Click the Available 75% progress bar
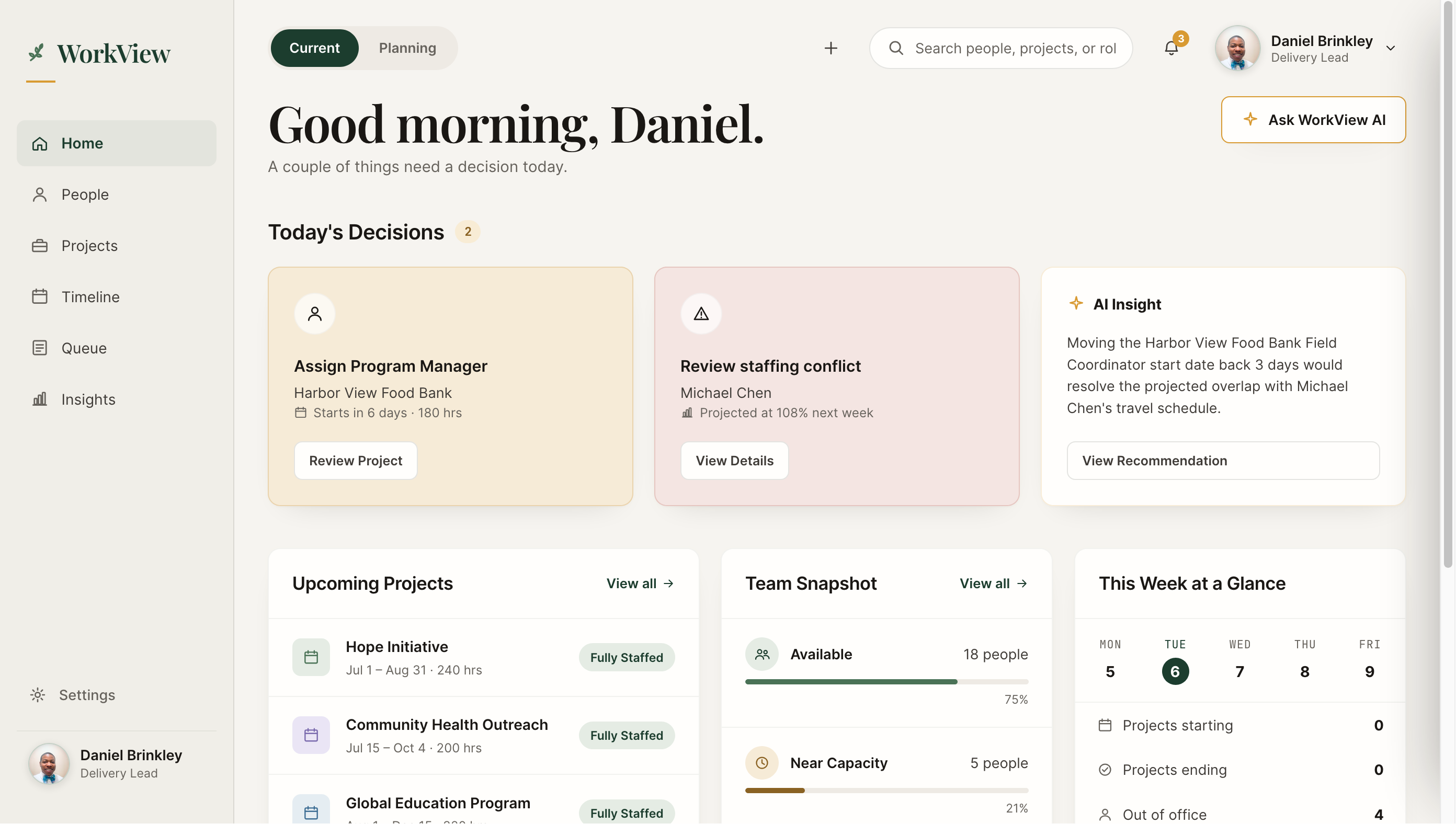 pyautogui.click(x=886, y=682)
